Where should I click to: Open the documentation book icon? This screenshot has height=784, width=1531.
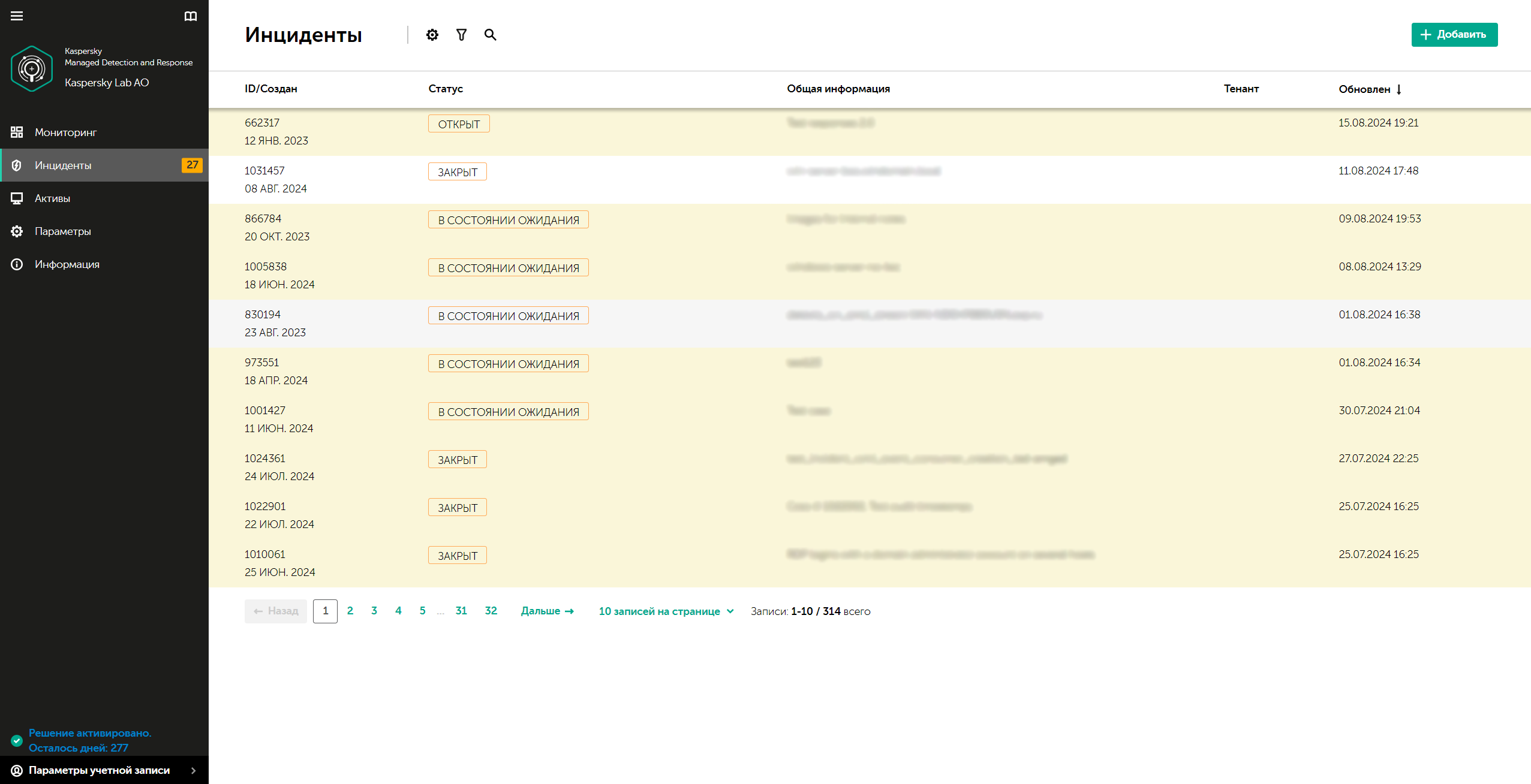(x=190, y=16)
